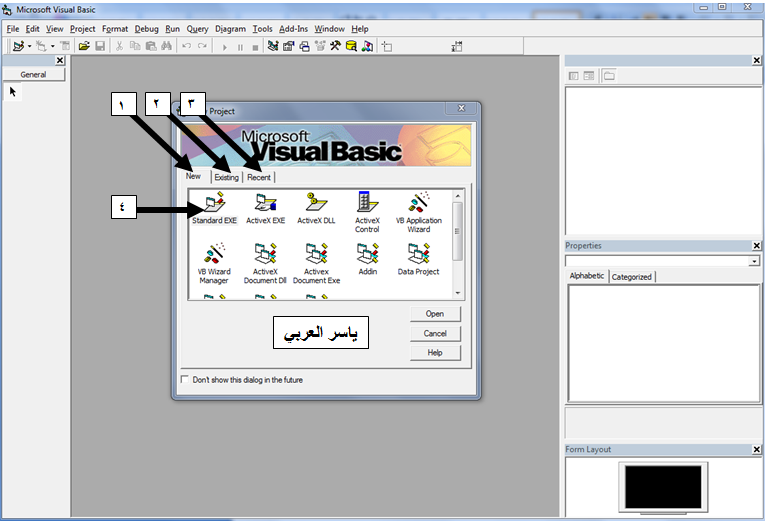Click the Visual Component Manager icon
The image size is (768, 523).
(367, 47)
